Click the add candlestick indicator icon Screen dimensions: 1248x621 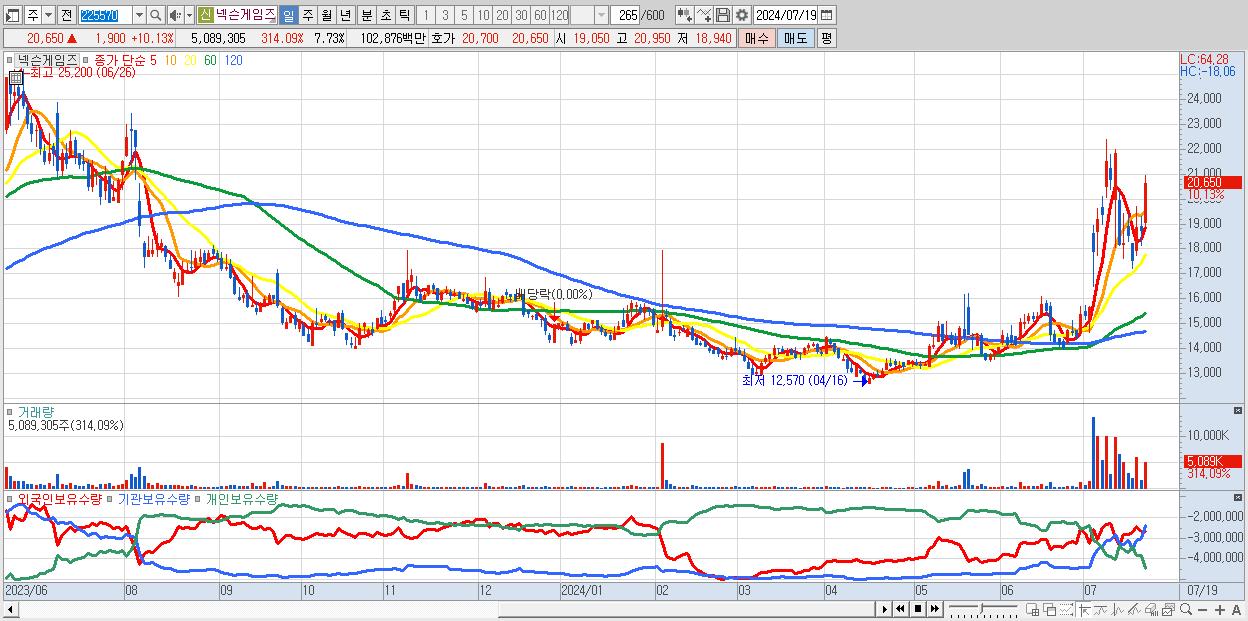click(685, 15)
